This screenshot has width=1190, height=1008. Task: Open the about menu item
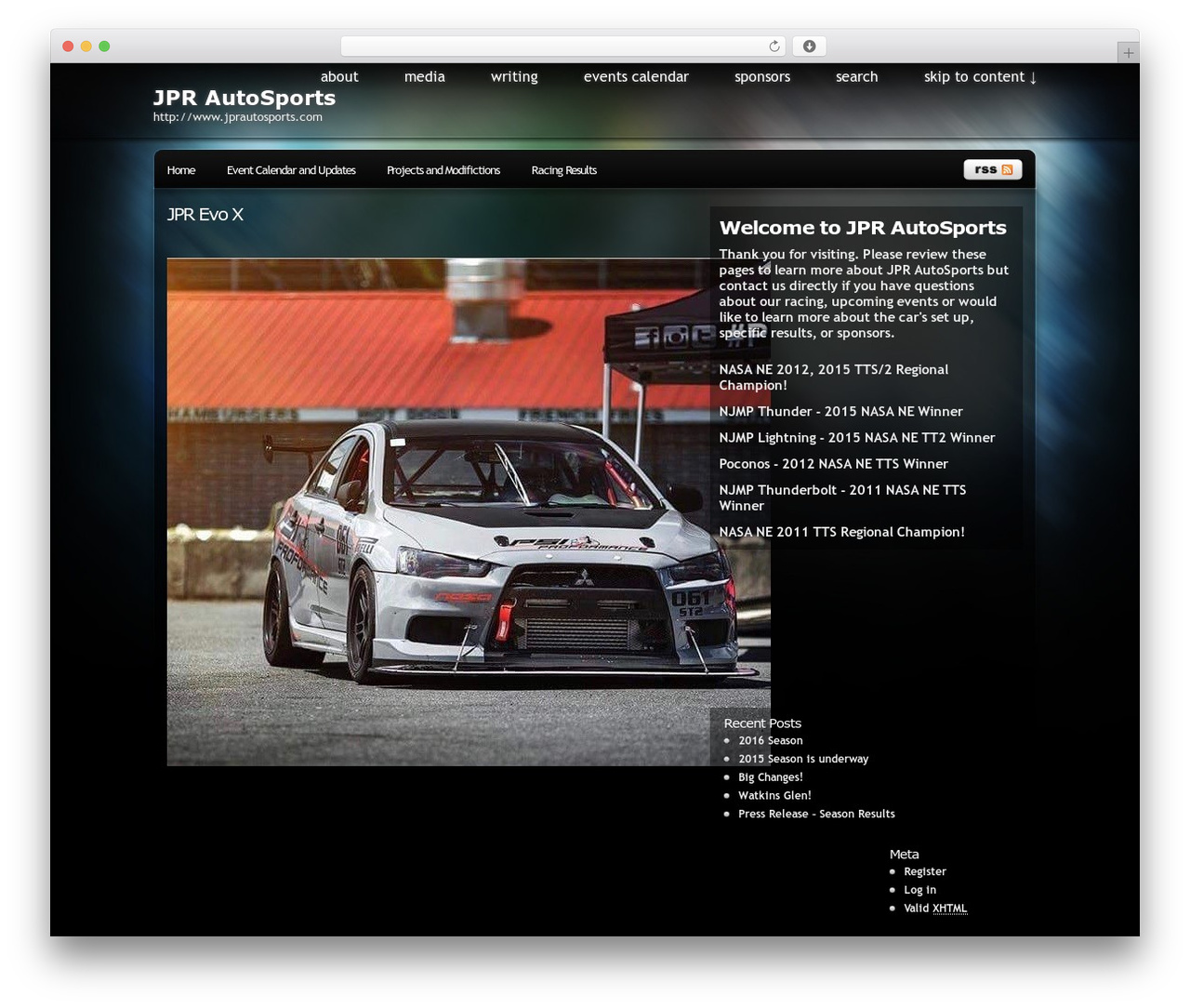(x=339, y=77)
